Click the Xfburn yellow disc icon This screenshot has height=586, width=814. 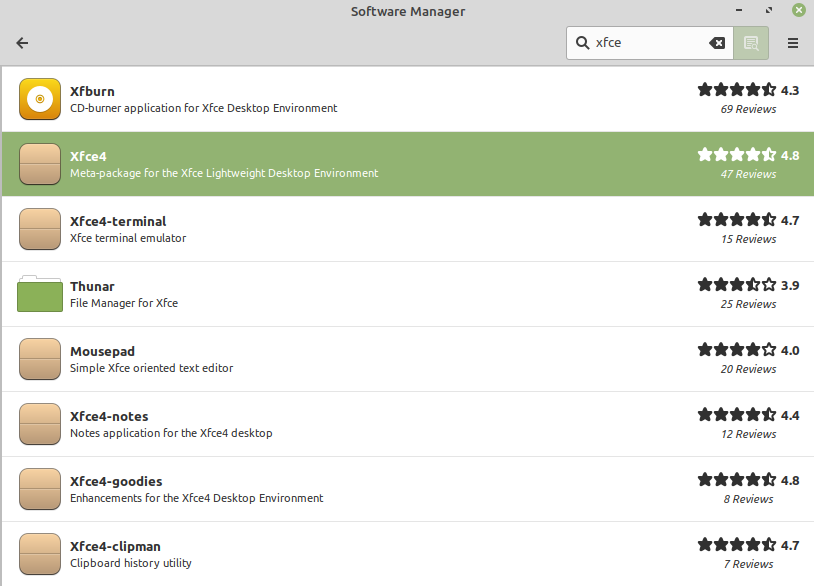(40, 99)
